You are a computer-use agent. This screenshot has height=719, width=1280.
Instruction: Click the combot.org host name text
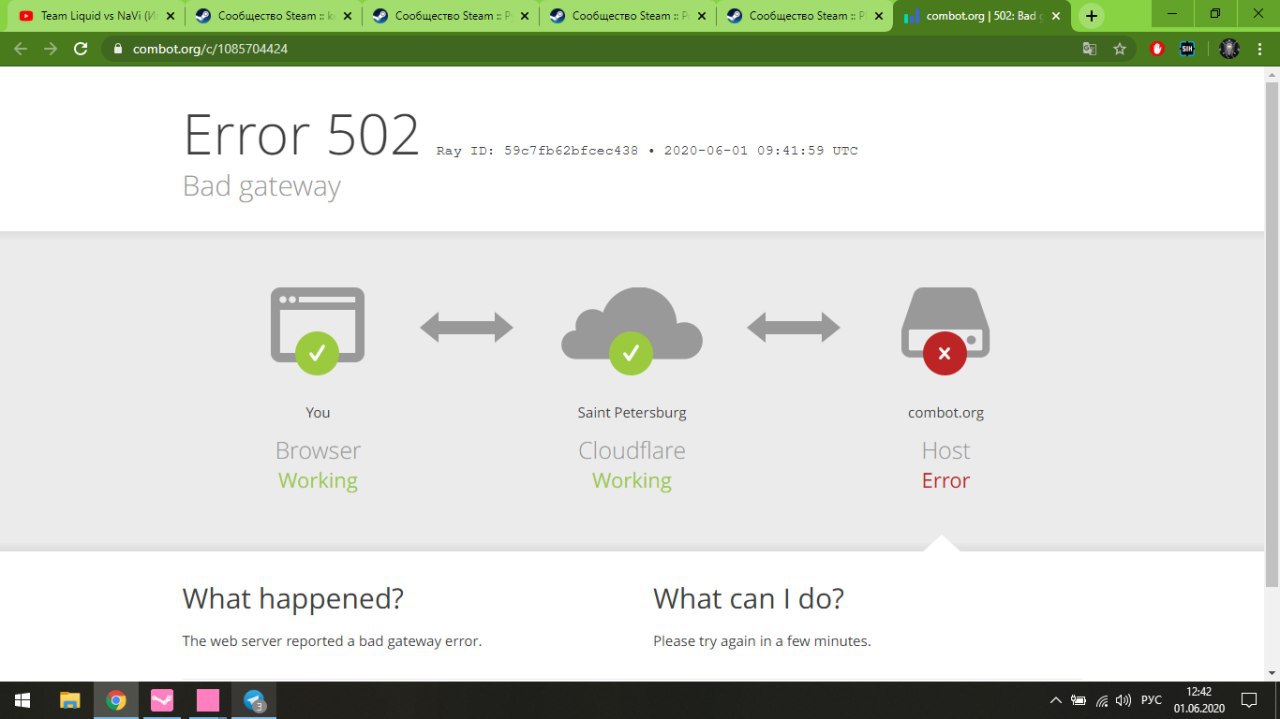coord(946,412)
